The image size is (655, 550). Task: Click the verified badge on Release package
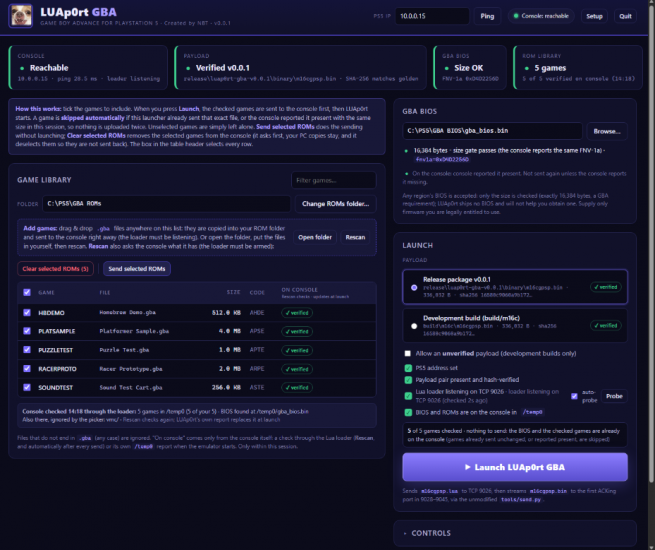[606, 287]
